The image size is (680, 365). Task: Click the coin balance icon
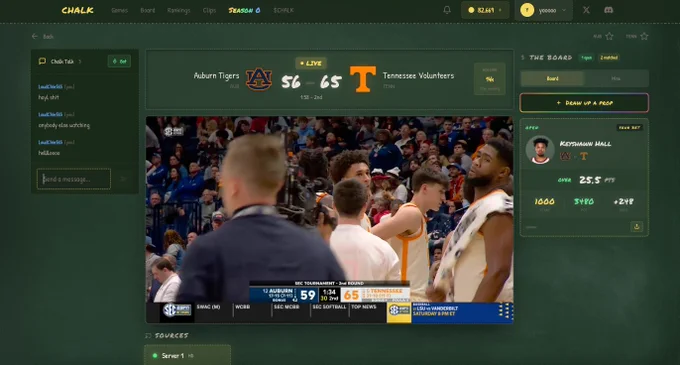[471, 10]
